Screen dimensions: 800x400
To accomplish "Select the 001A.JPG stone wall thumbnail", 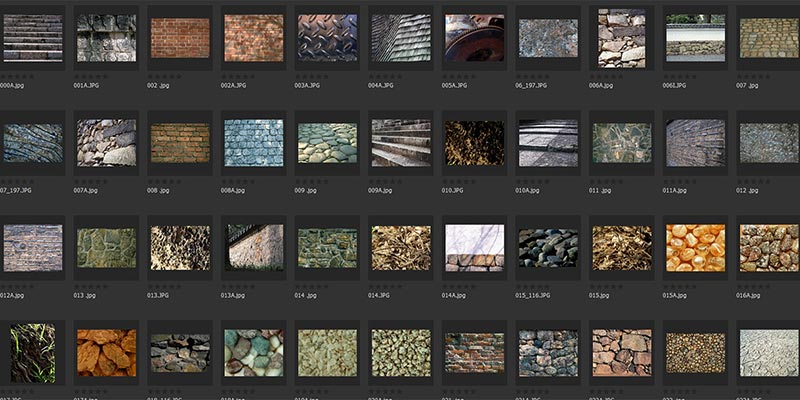I will click(x=107, y=38).
